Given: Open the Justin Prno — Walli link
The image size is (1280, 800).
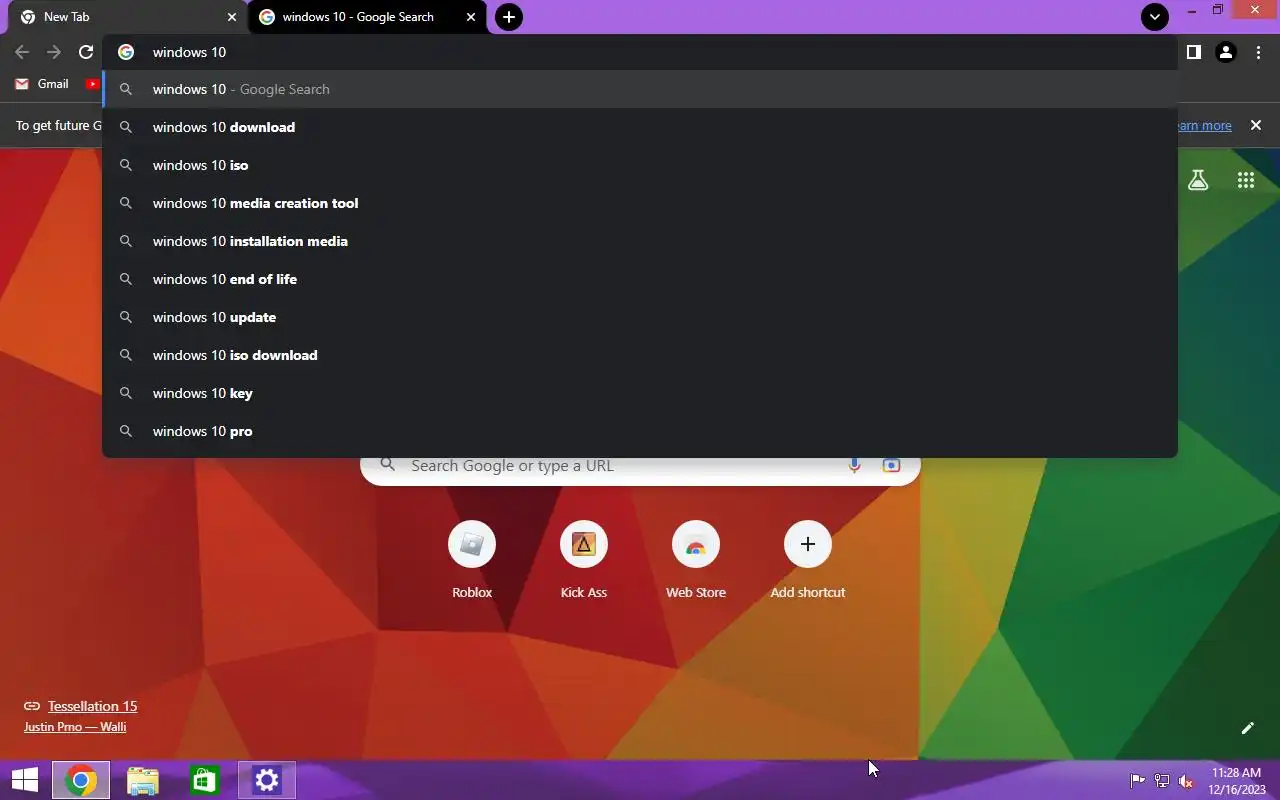Looking at the screenshot, I should (x=75, y=727).
